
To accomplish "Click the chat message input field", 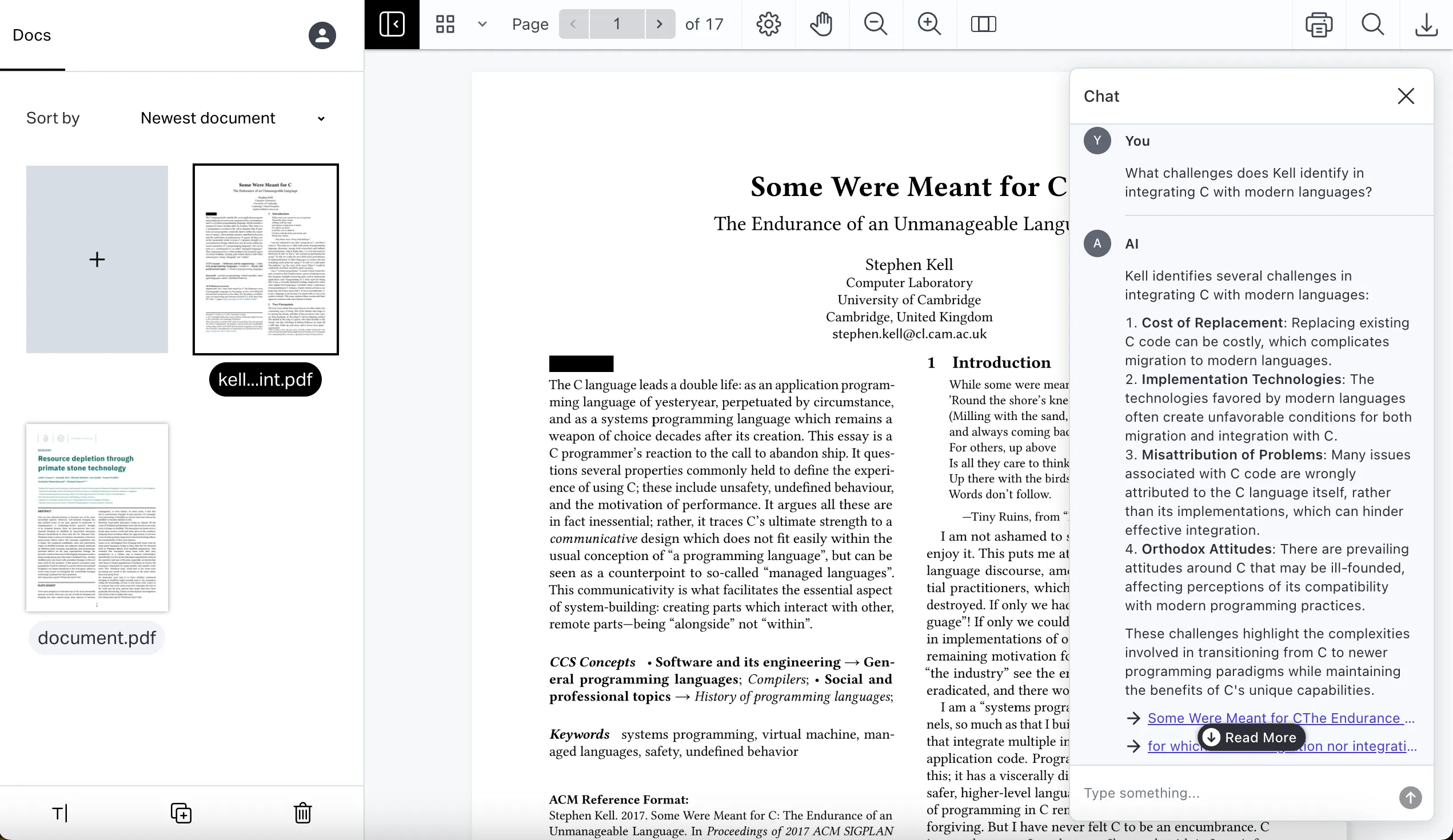I will (x=1234, y=793).
